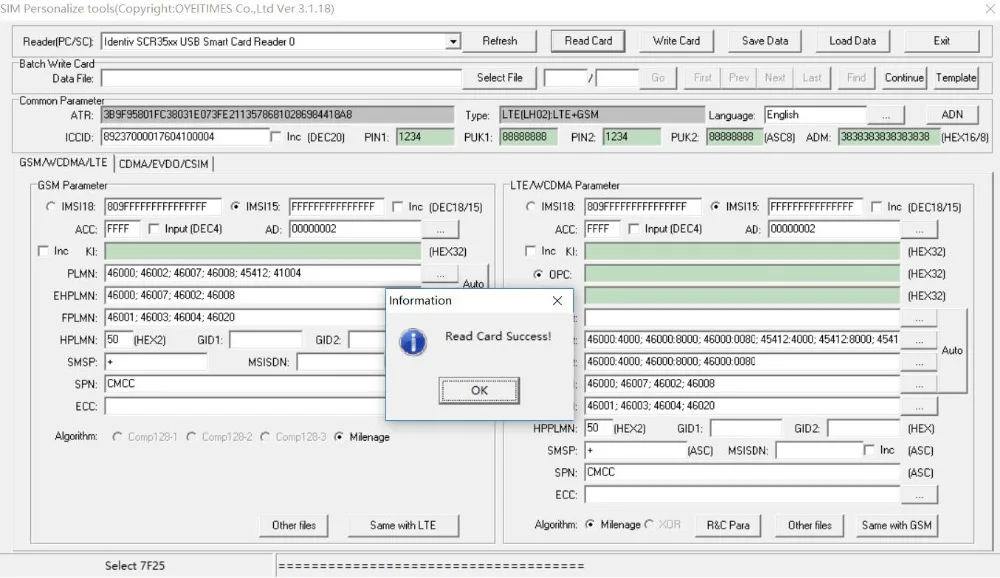Click the LTE AD browse button
Image resolution: width=1000 pixels, height=578 pixels.
point(919,229)
